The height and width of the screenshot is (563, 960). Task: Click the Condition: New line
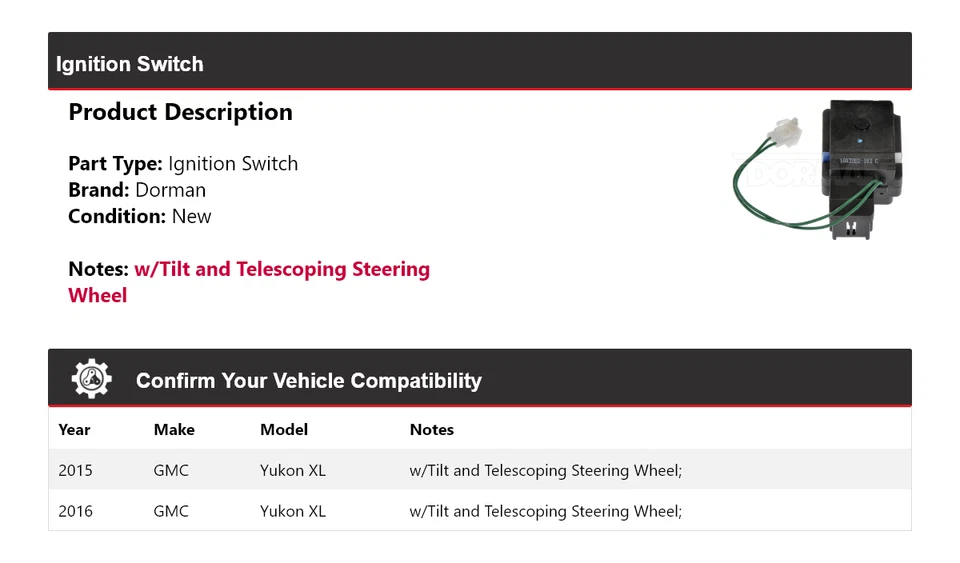140,216
